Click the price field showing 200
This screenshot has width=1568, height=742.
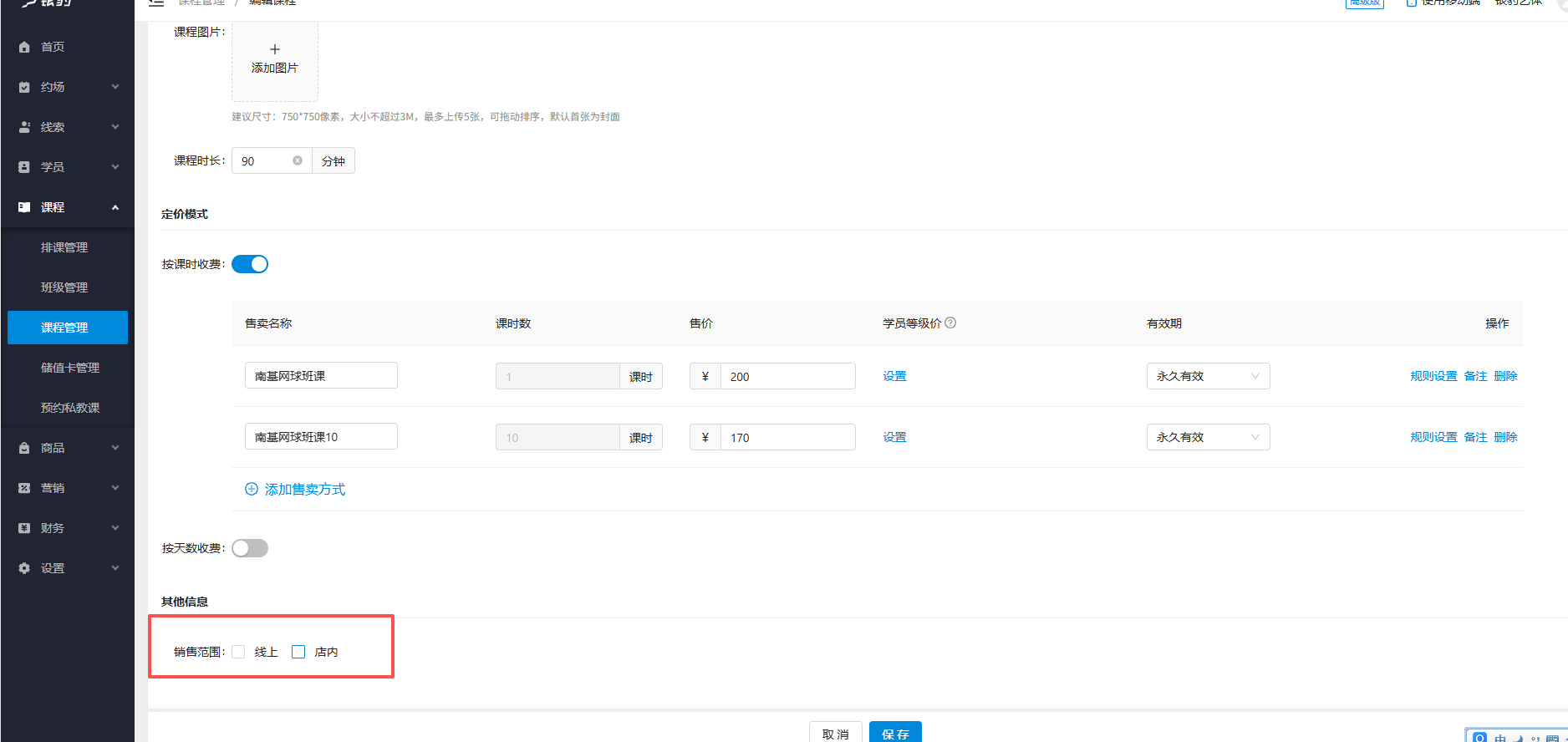787,376
